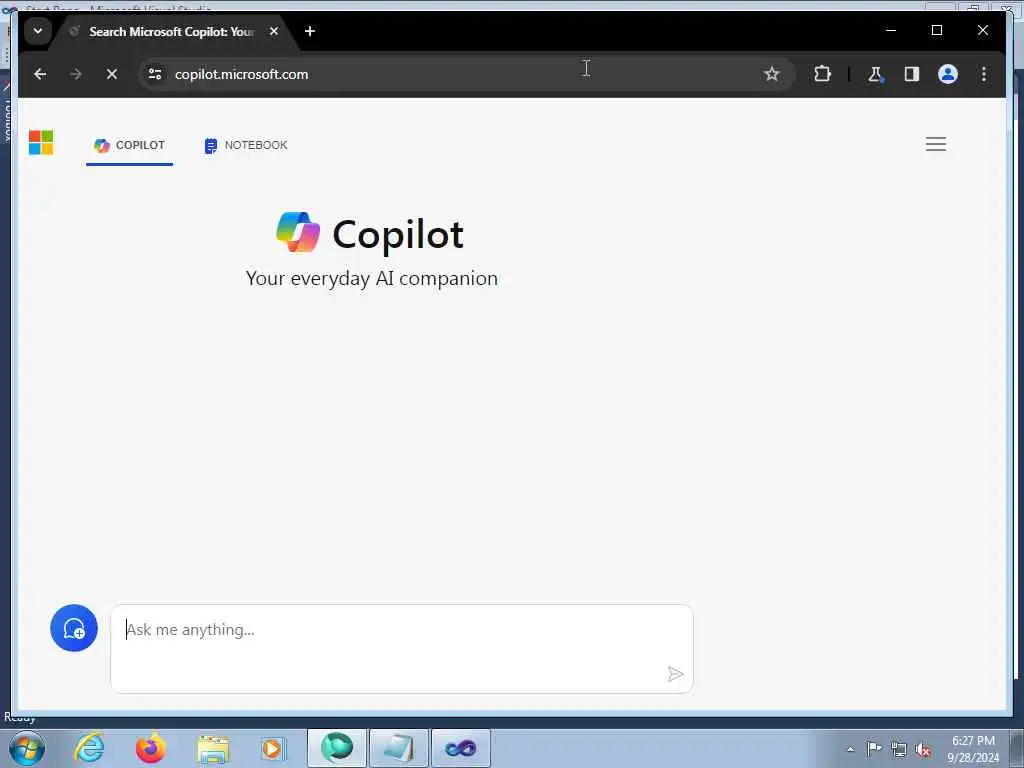The image size is (1024, 768).
Task: Close the Microsoft Copilot tab
Action: (x=274, y=31)
